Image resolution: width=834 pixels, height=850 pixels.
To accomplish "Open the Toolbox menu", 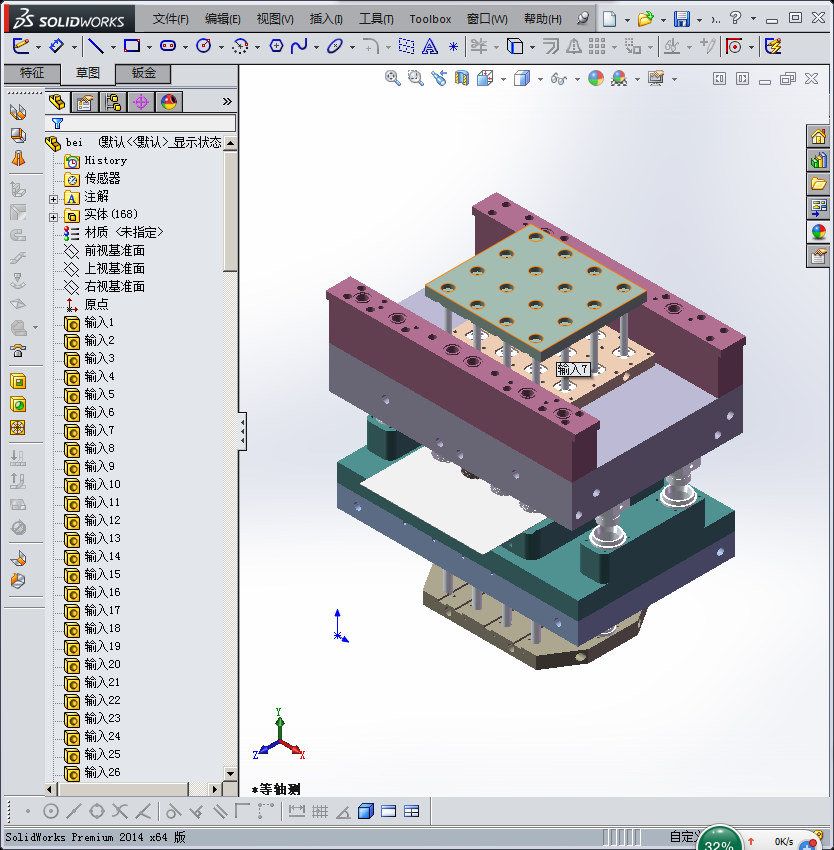I will [x=430, y=19].
